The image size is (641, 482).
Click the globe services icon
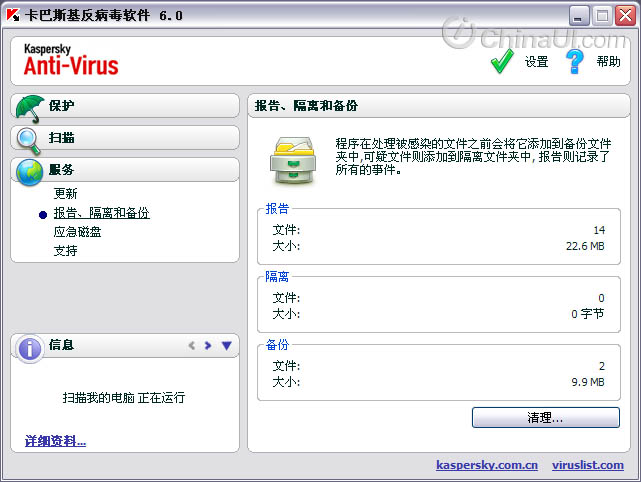(29, 172)
